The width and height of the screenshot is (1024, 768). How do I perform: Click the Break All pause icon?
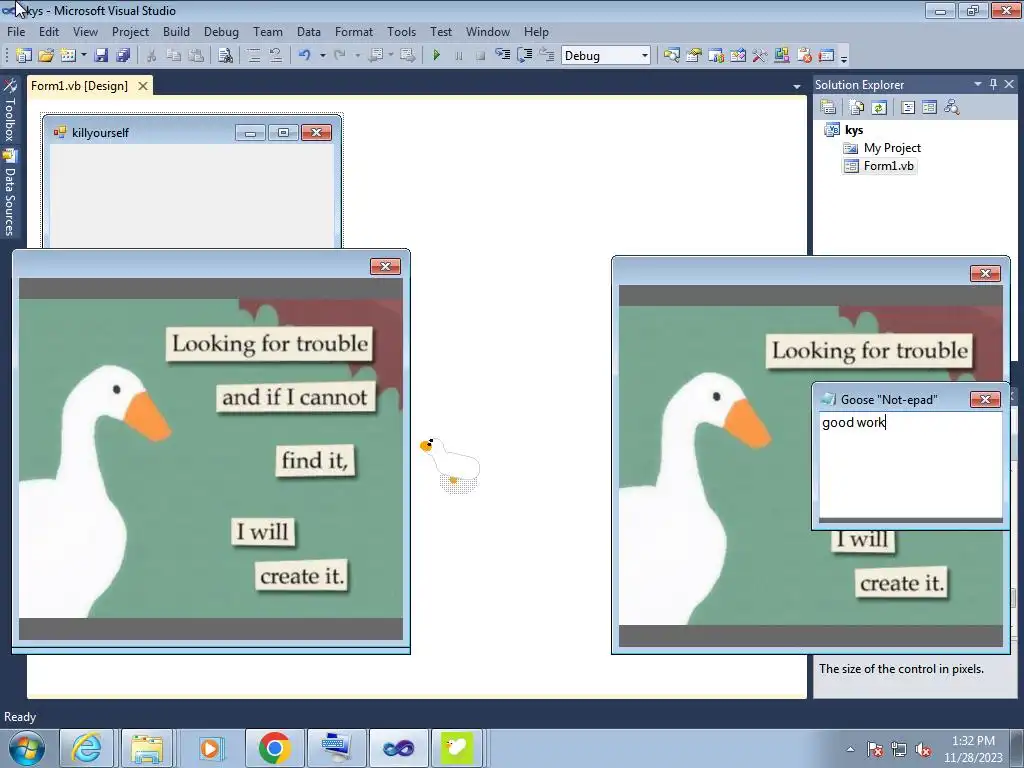458,56
